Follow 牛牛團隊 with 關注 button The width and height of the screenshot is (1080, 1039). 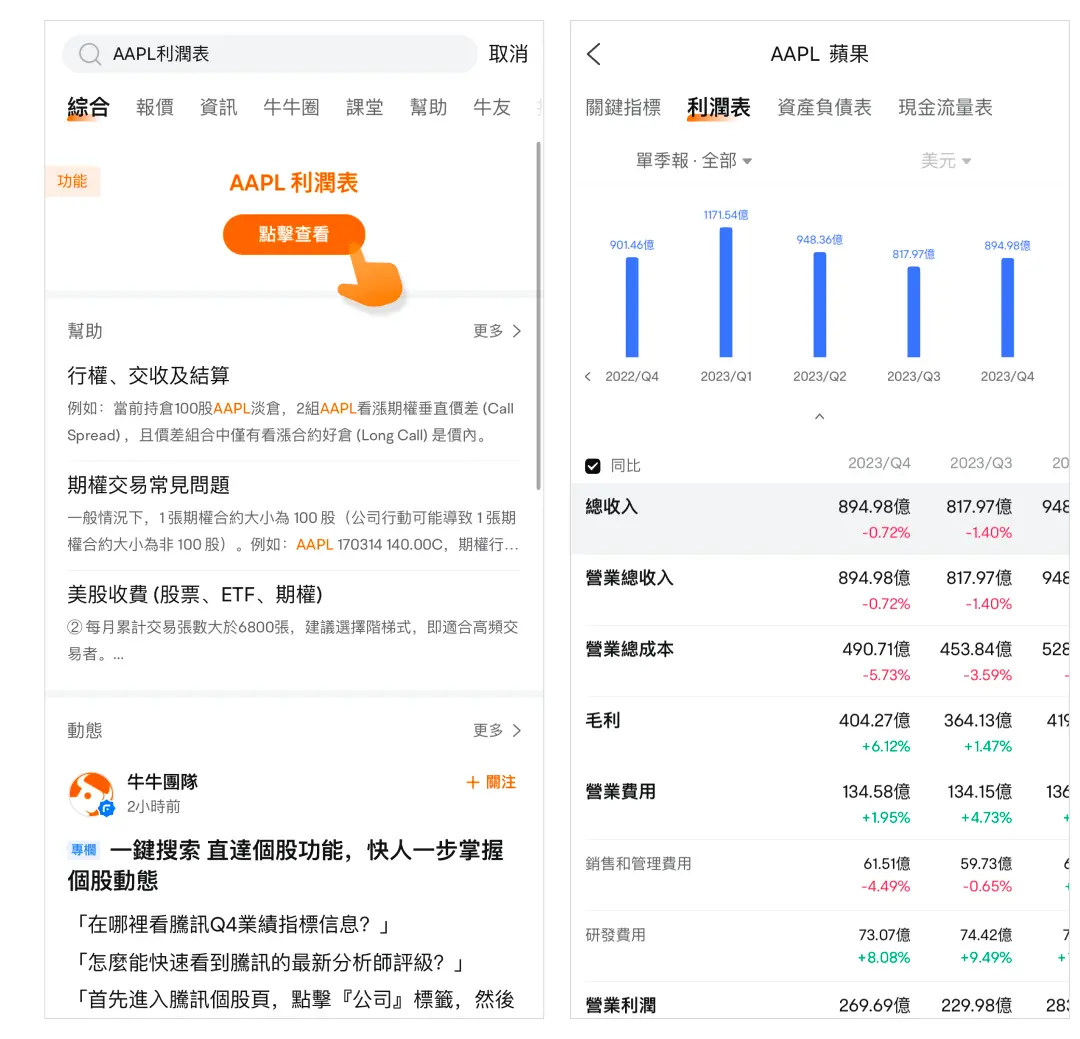coord(491,782)
